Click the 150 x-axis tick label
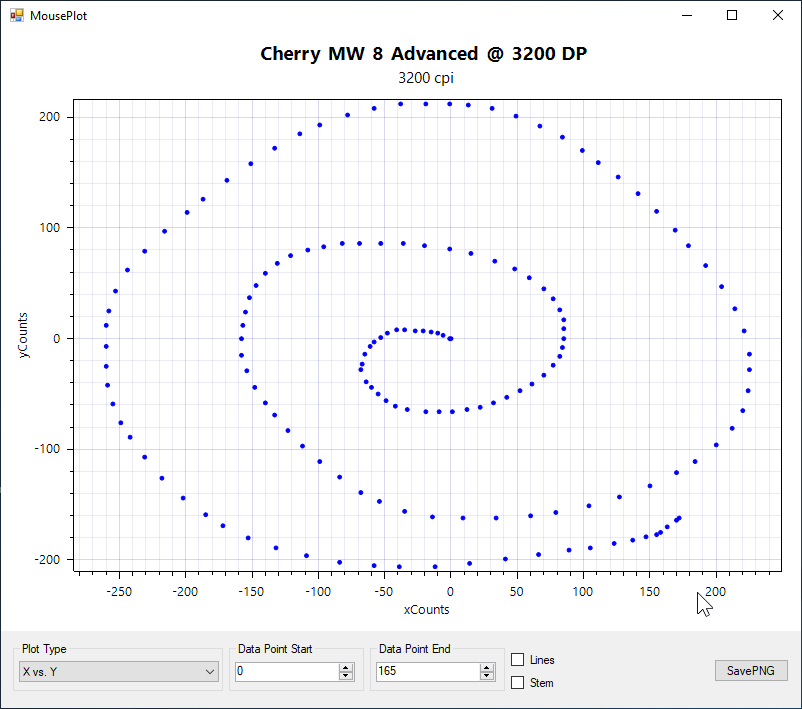Viewport: 802px width, 709px height. coord(650,592)
